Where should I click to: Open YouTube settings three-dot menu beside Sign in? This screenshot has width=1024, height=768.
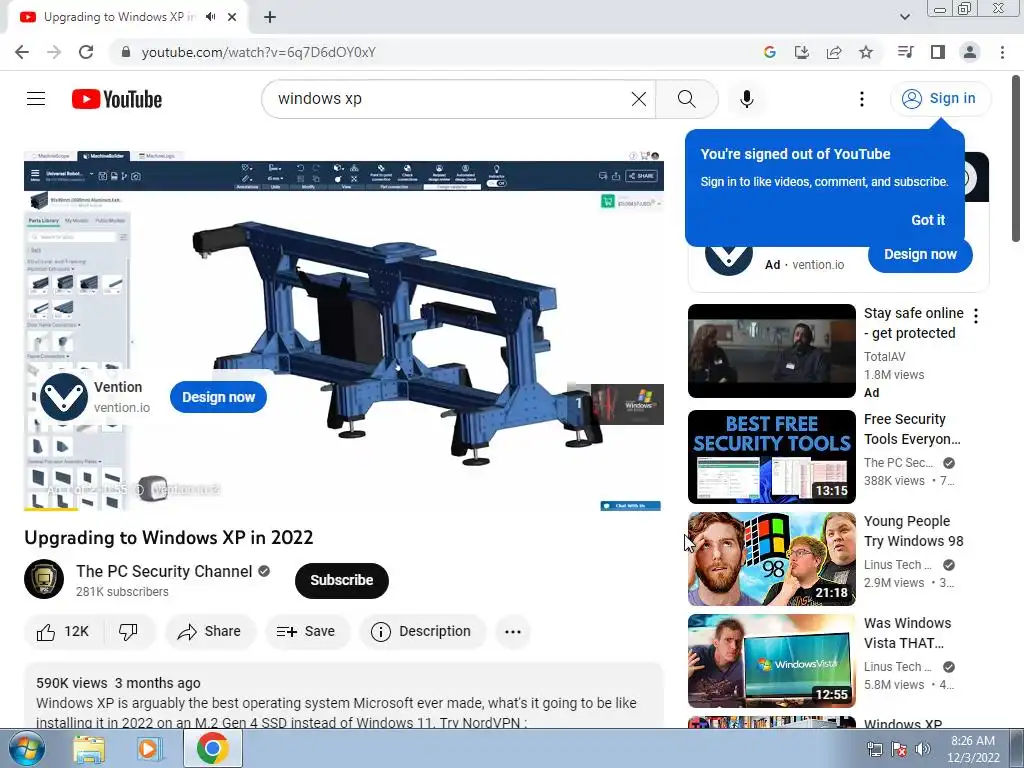point(861,99)
